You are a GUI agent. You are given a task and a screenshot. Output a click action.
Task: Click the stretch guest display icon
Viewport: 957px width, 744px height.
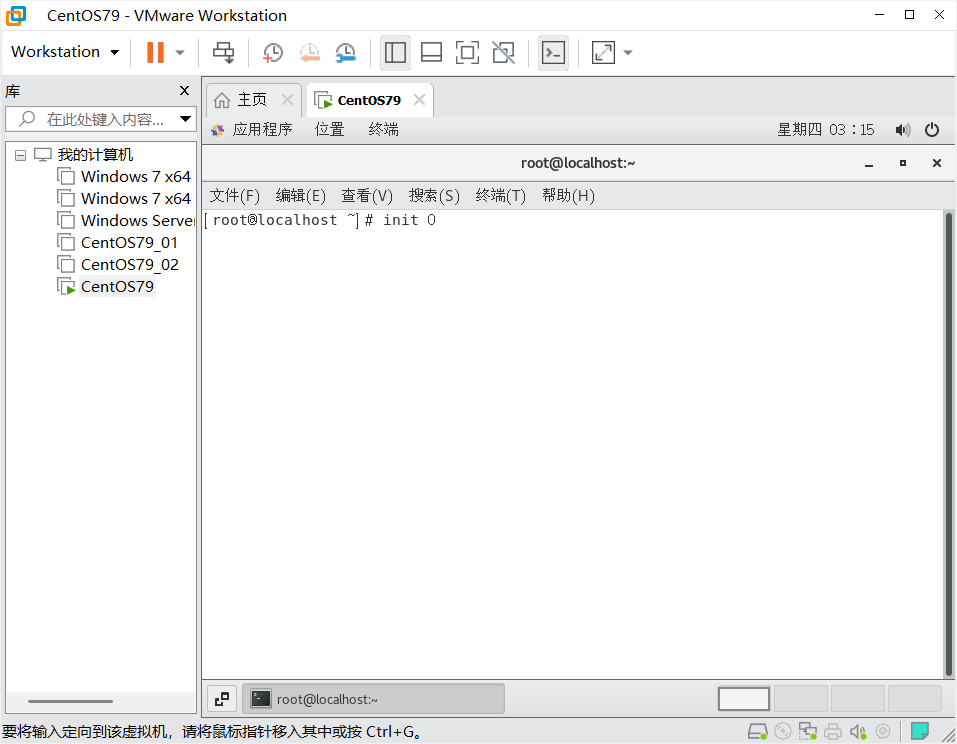coord(603,52)
